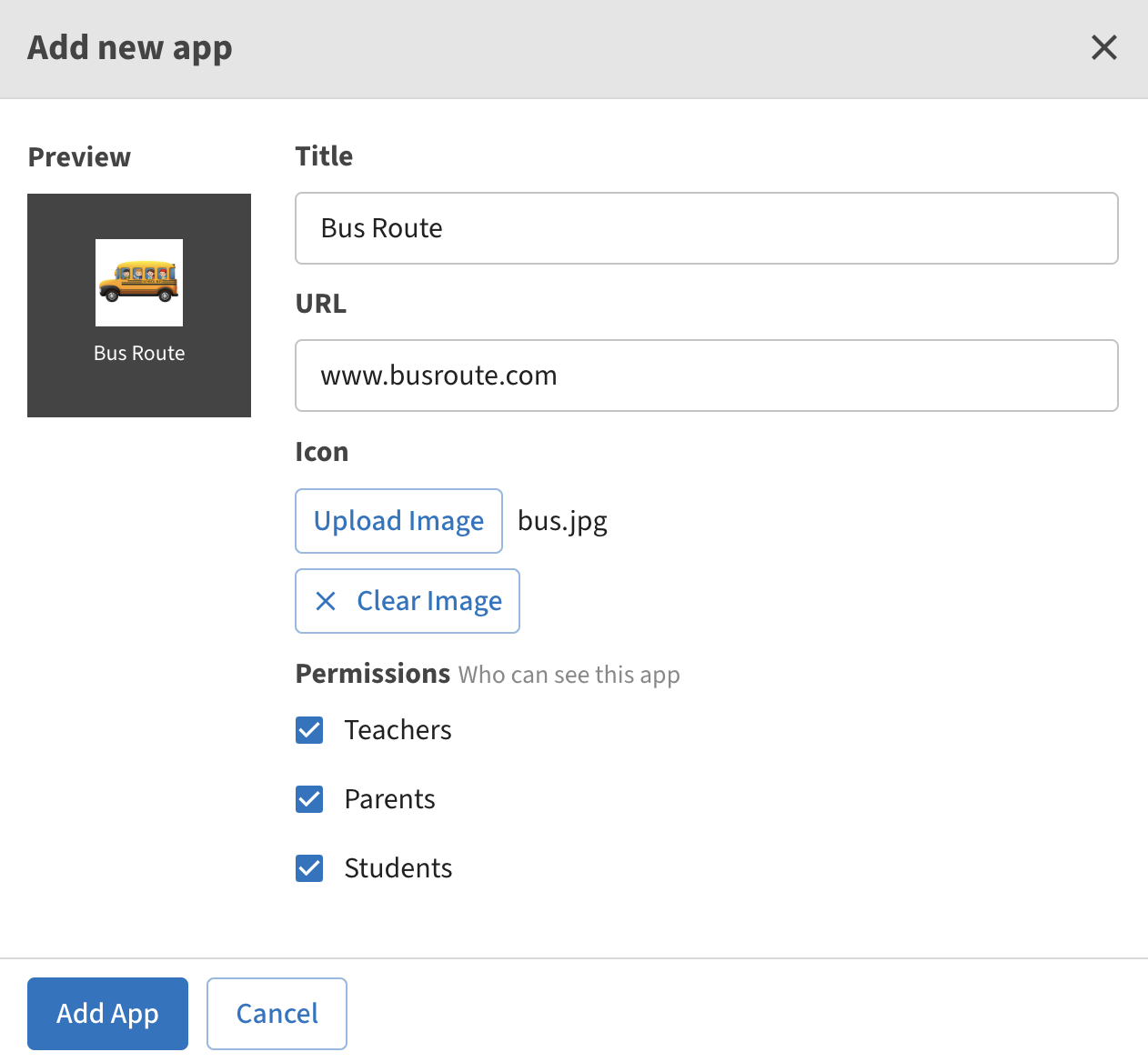Click the Students label text
Screen dimensions: 1148x1062
click(x=398, y=868)
